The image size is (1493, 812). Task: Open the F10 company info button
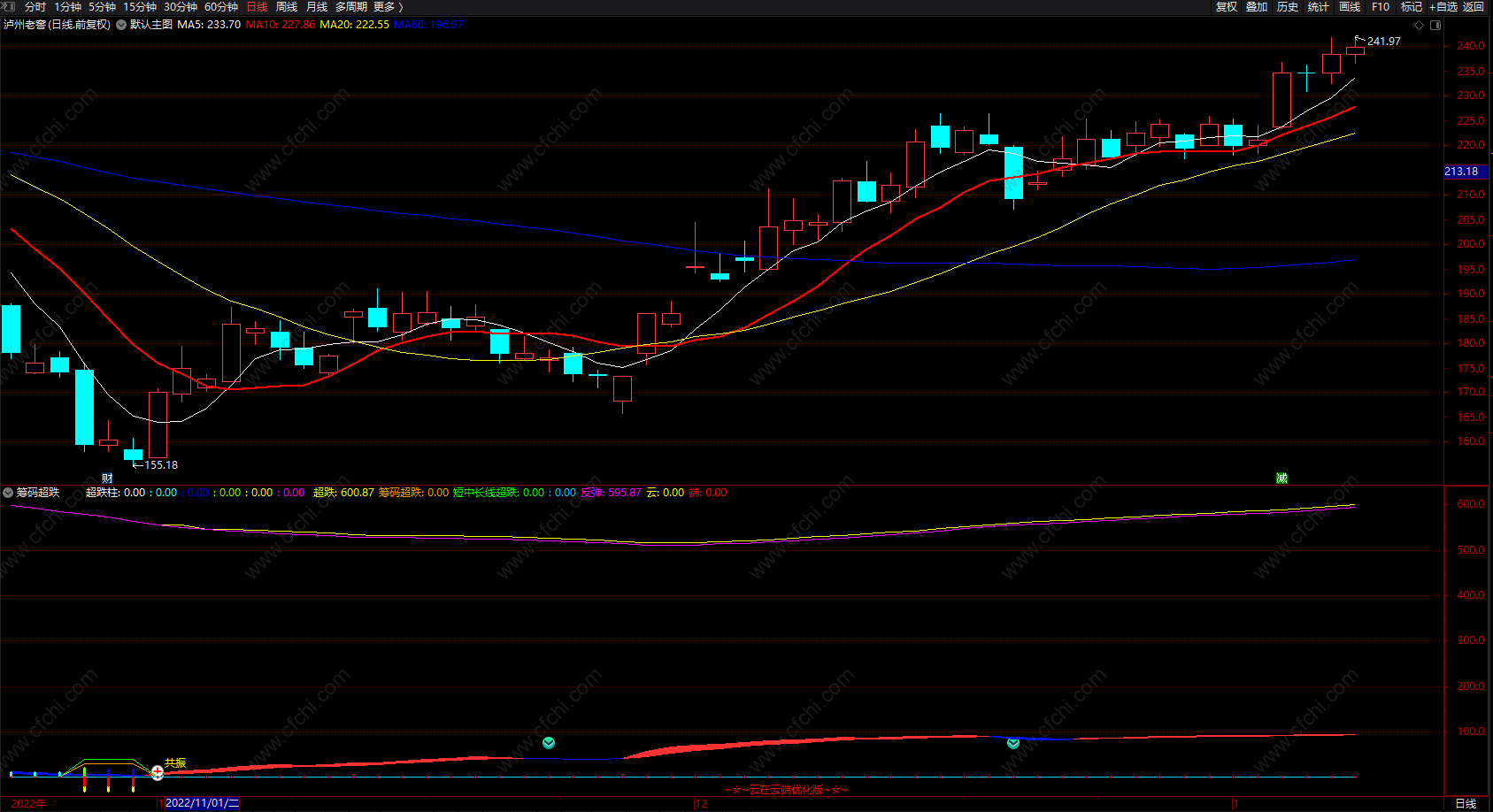click(1381, 7)
